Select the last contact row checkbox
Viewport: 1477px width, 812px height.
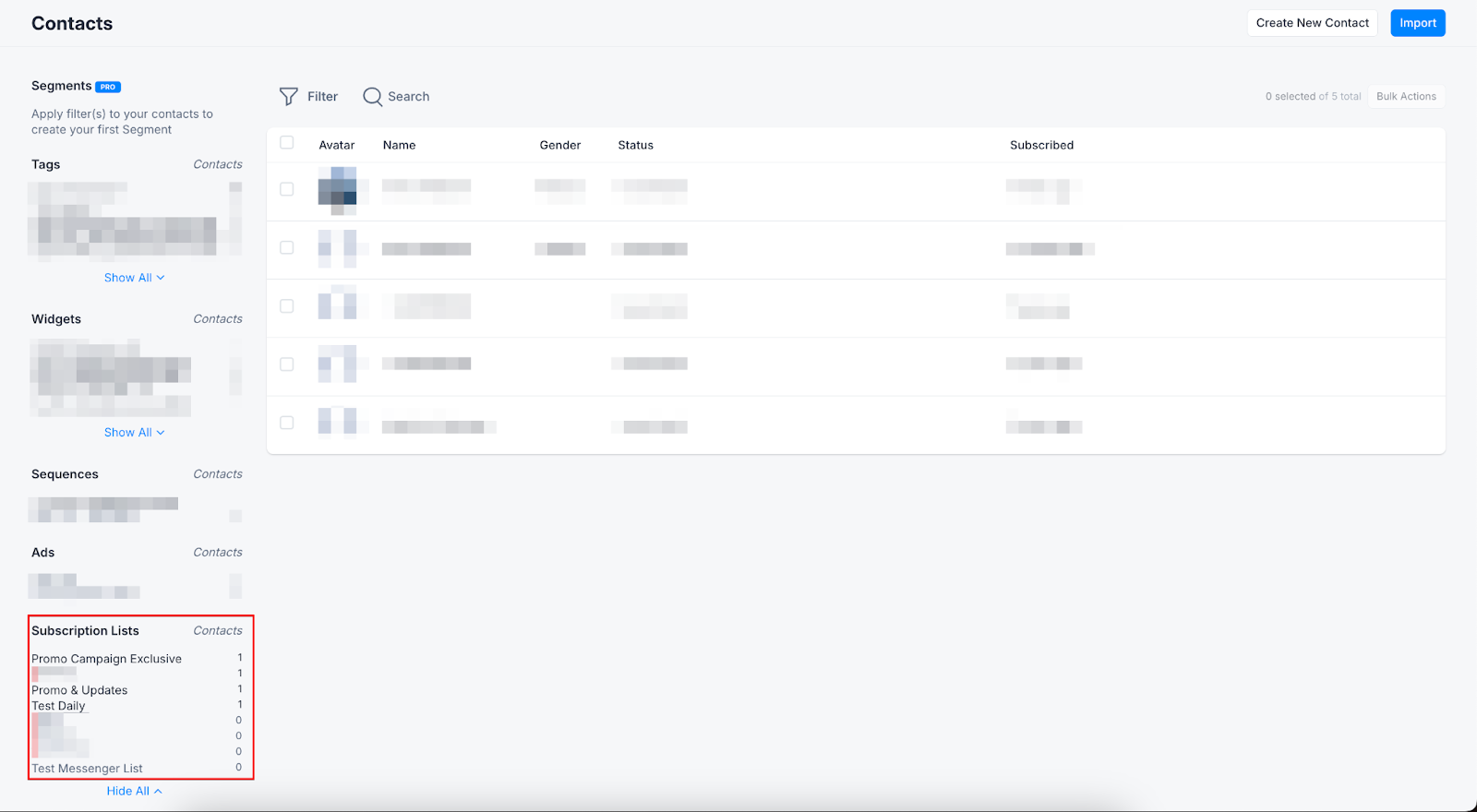pyautogui.click(x=287, y=423)
